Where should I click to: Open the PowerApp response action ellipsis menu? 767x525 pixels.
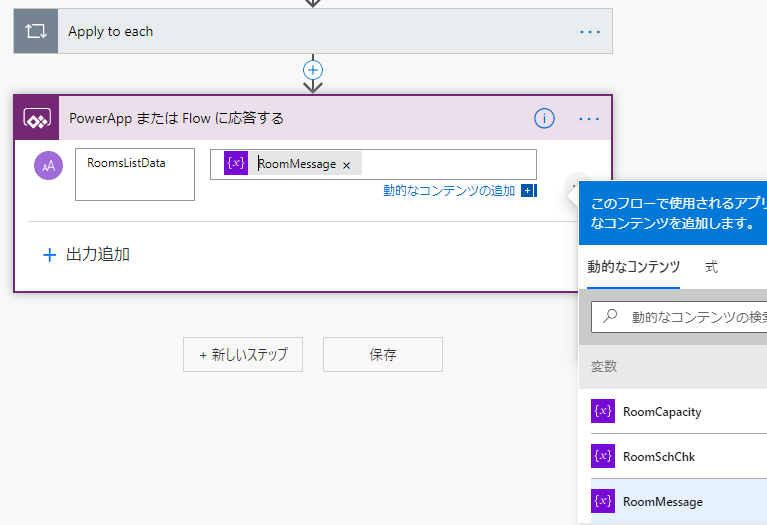(x=589, y=119)
